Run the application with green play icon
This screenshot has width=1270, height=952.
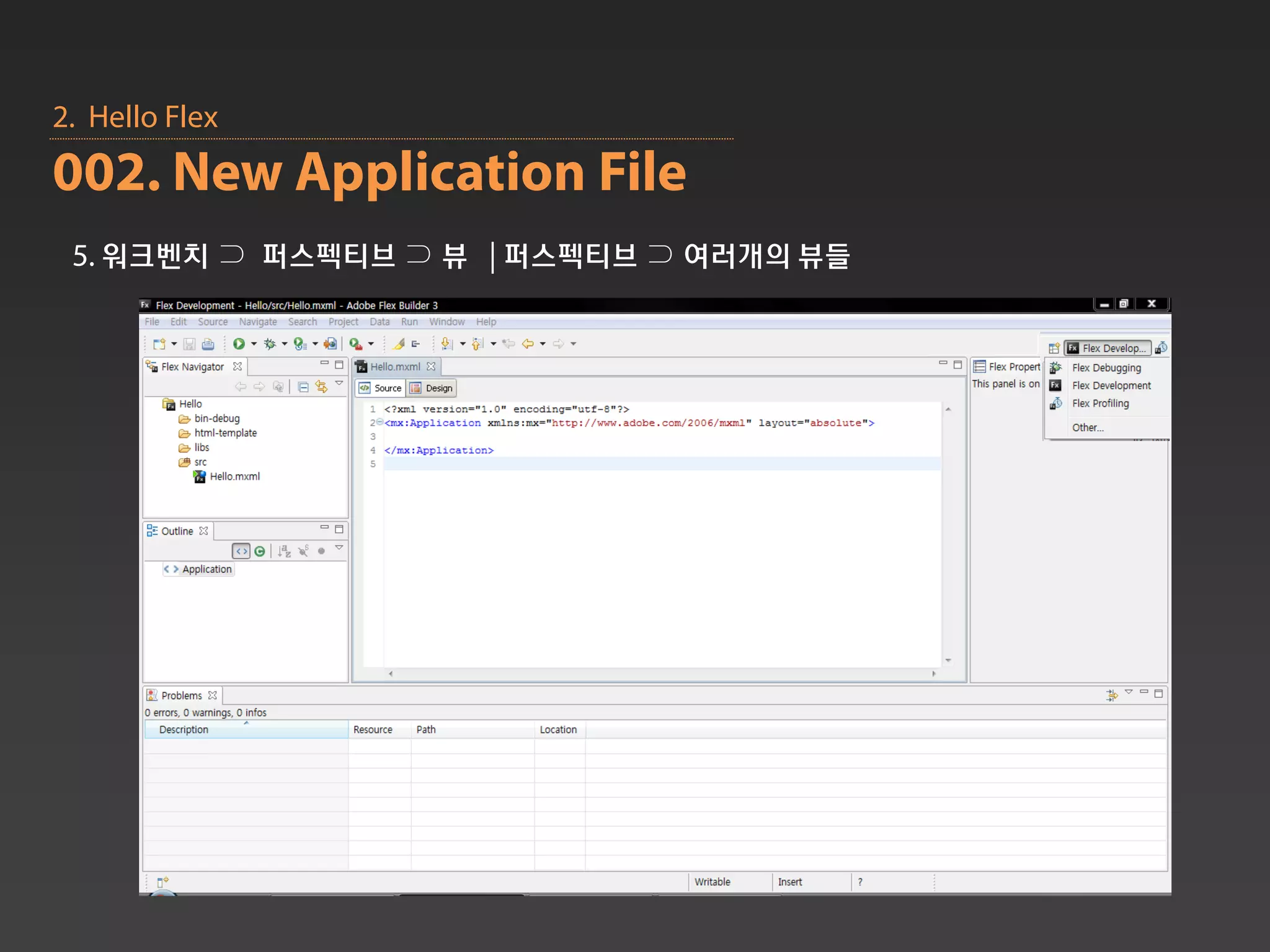point(239,344)
